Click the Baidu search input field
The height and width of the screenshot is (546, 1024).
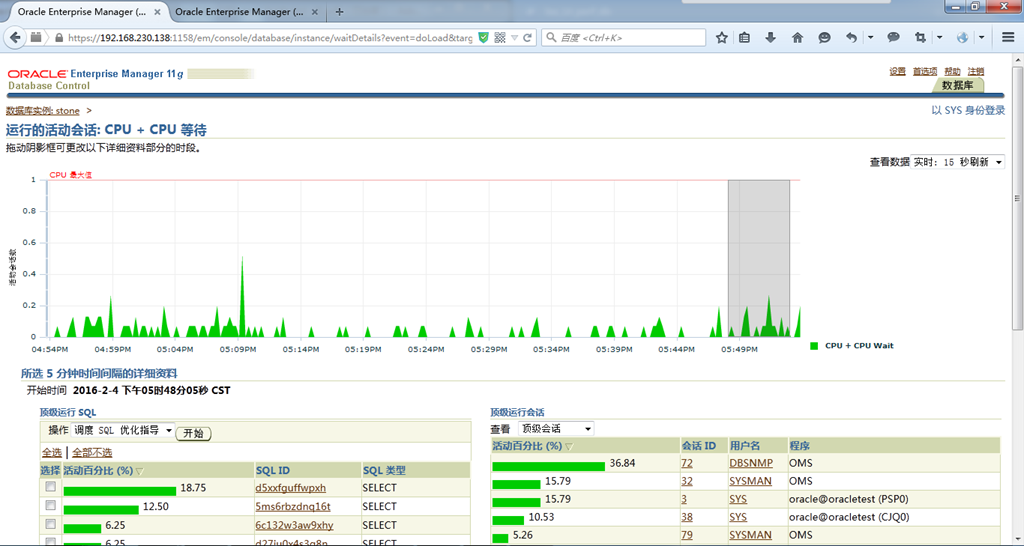tap(625, 38)
